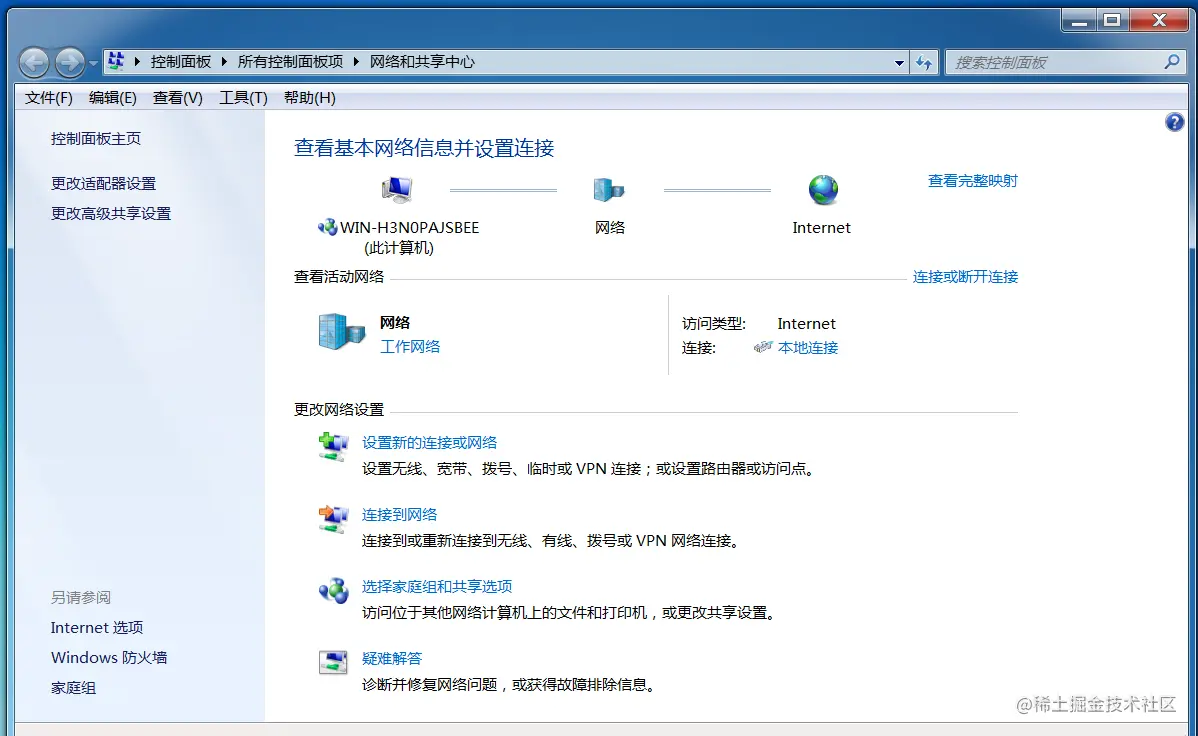
Task: Click the 网络 network icon in the map
Action: tap(610, 187)
